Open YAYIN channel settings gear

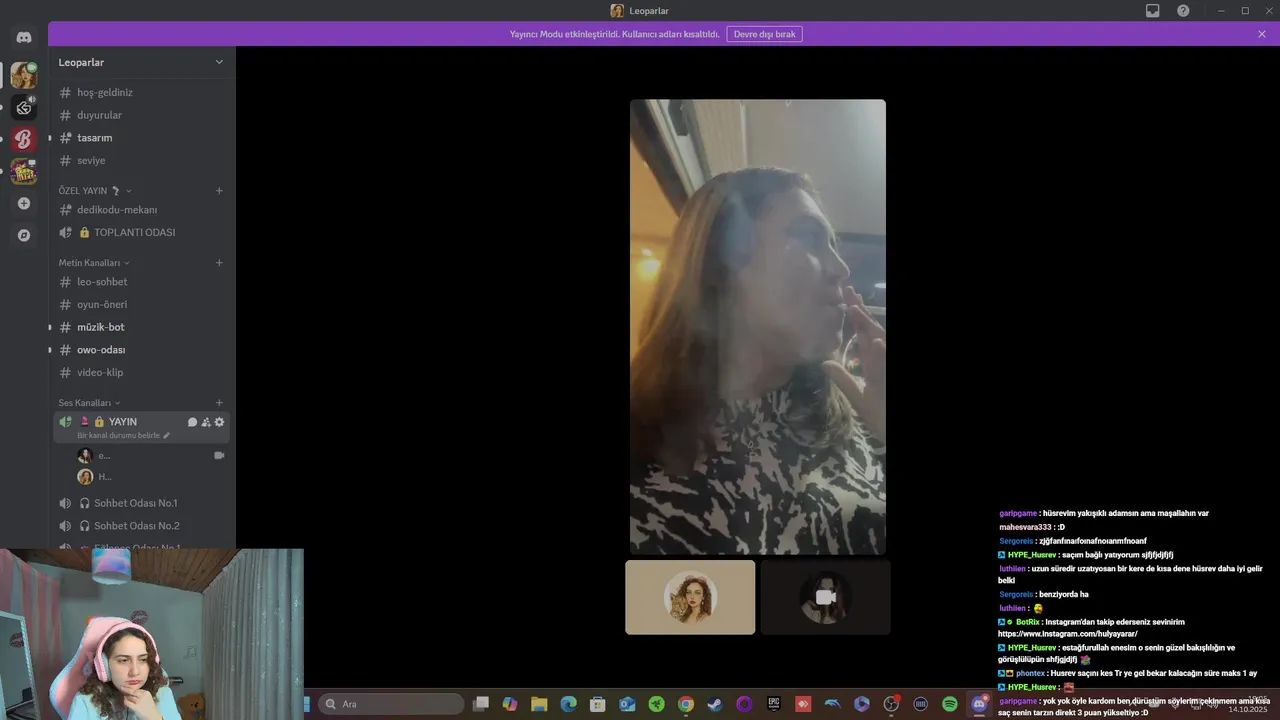point(220,422)
